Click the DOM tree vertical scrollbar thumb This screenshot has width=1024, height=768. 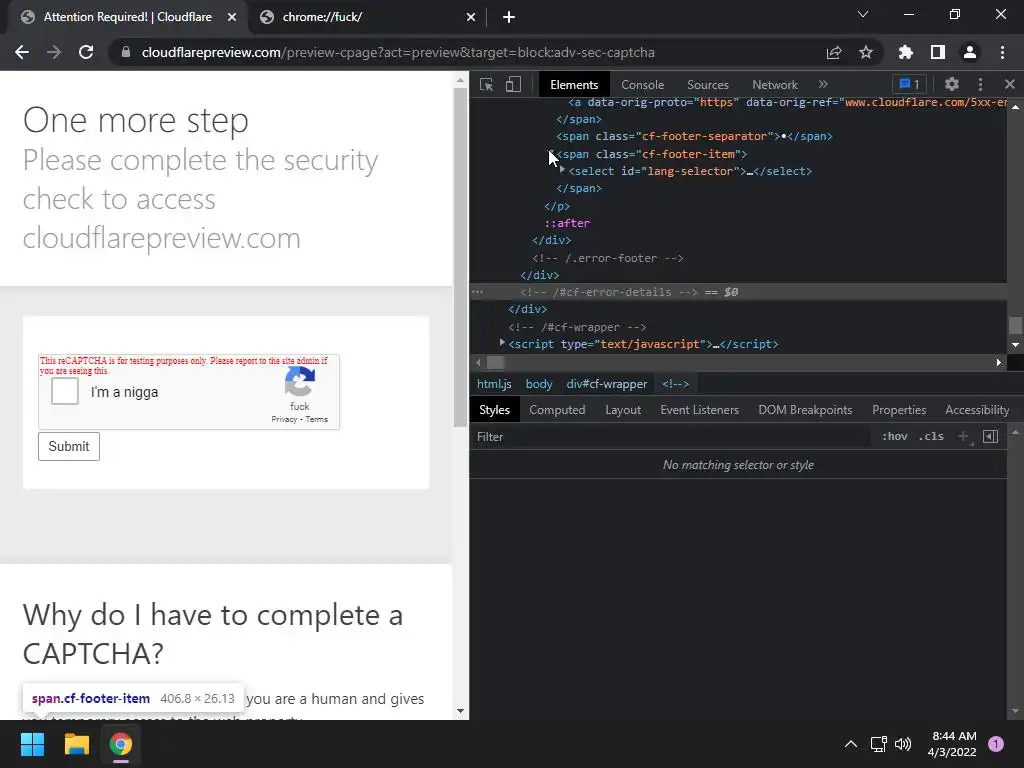[1015, 325]
